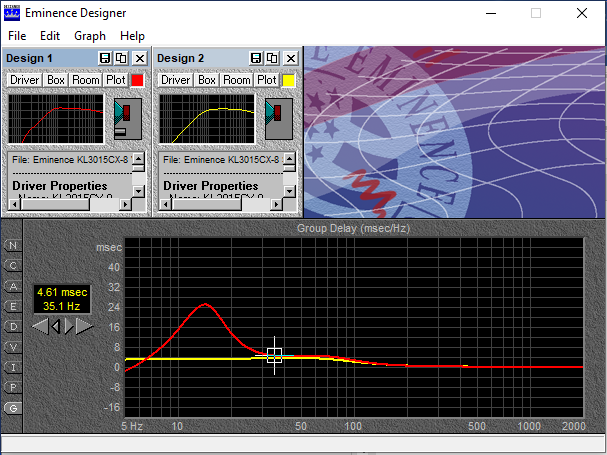Close the Design 2 panel
Image resolution: width=607 pixels, height=455 pixels.
click(291, 58)
